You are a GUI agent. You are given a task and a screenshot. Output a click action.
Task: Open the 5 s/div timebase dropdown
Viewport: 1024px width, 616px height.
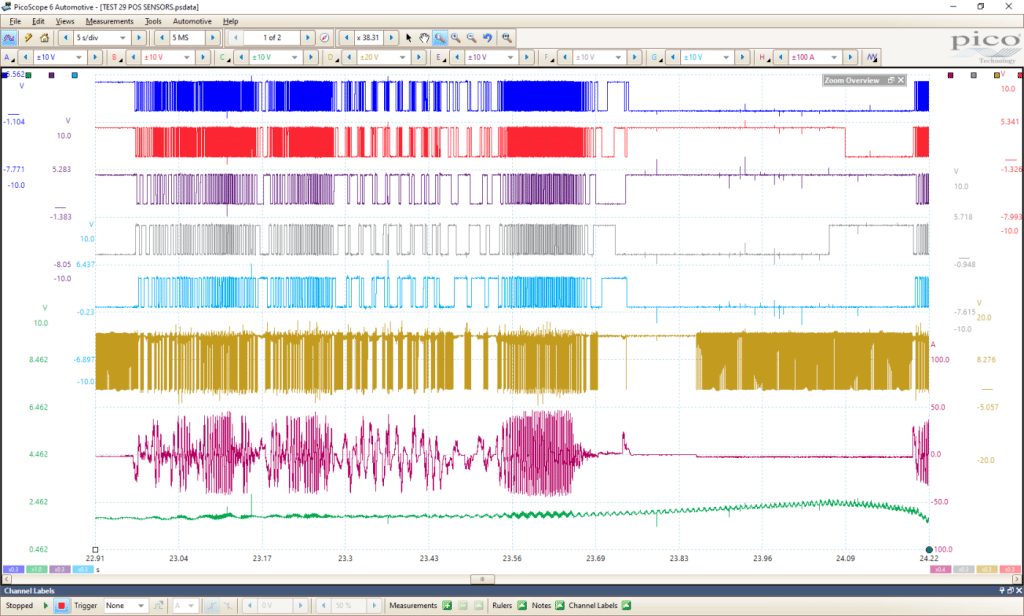(x=102, y=38)
